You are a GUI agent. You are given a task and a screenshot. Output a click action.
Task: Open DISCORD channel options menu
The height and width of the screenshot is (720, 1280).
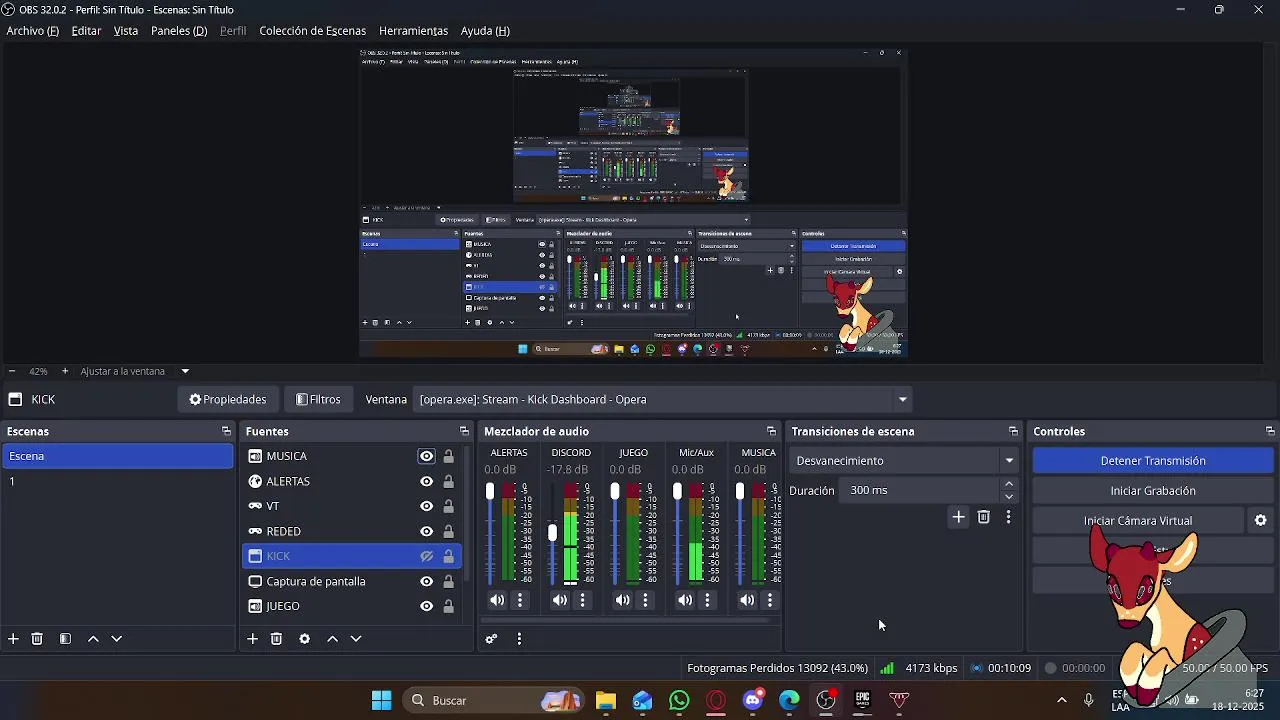coord(583,600)
